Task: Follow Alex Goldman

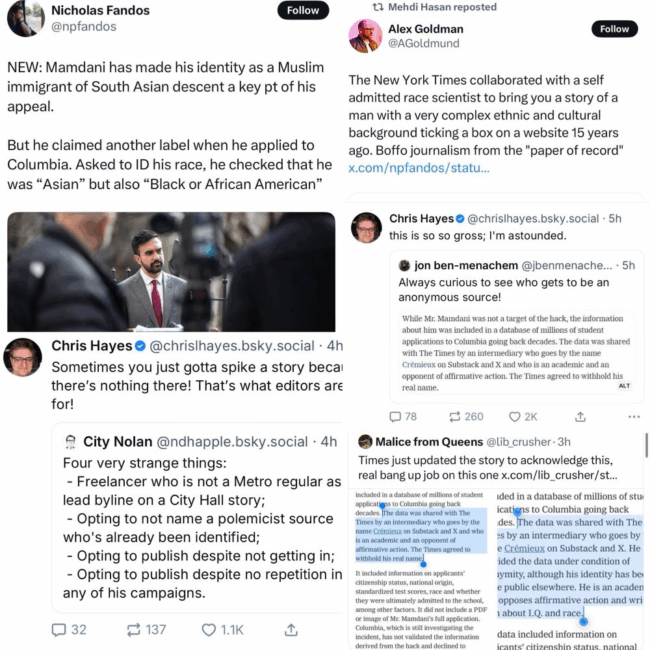Action: tap(614, 29)
